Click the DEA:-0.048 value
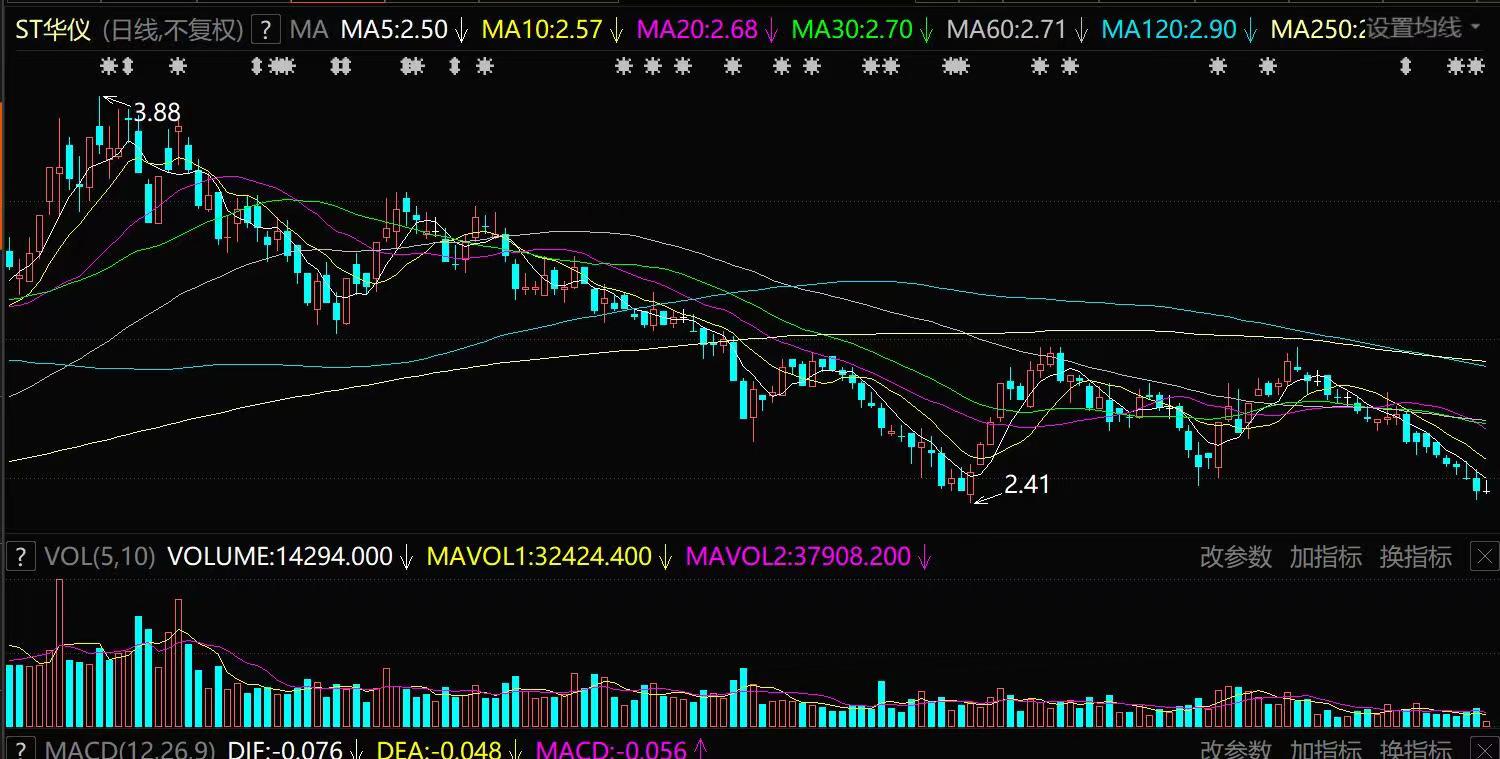This screenshot has height=759, width=1500. [x=441, y=749]
